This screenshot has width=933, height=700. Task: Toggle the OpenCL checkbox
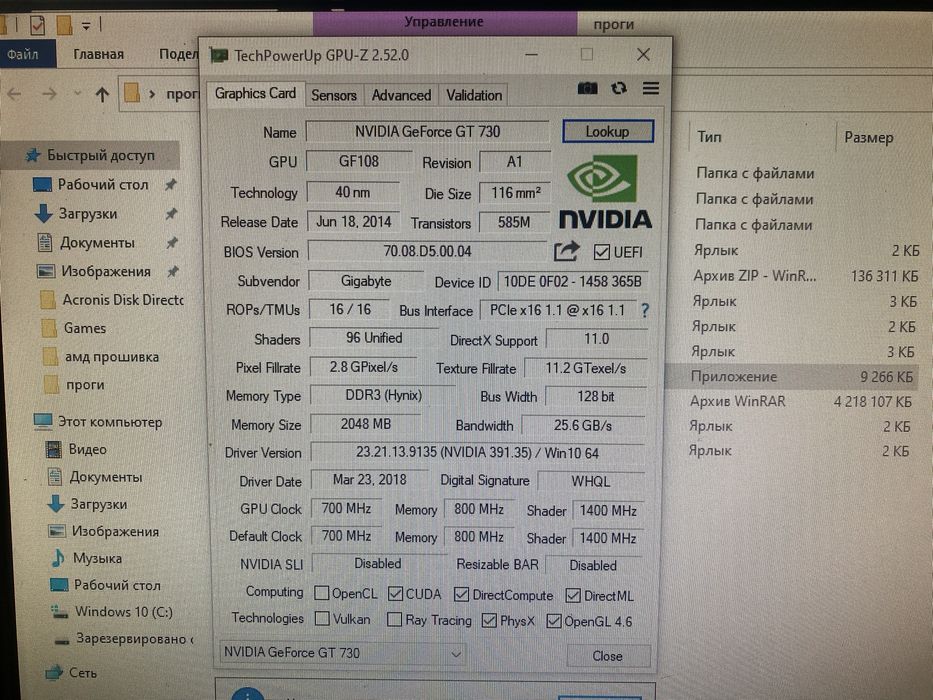pos(321,593)
